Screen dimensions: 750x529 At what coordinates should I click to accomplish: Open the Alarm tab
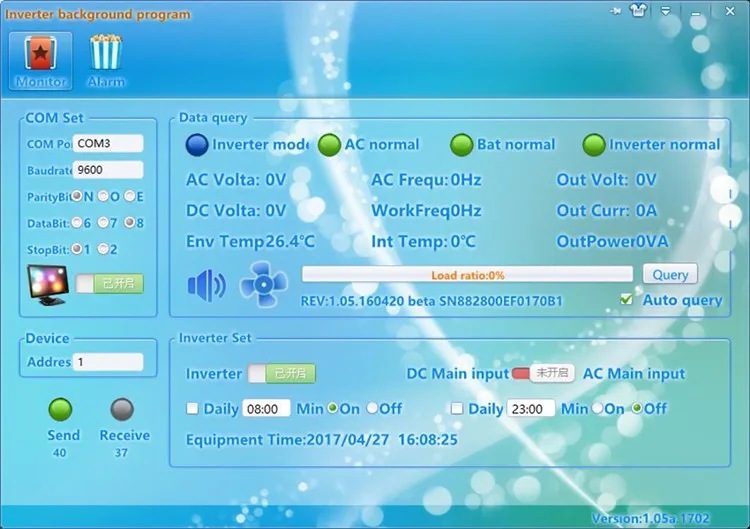106,61
